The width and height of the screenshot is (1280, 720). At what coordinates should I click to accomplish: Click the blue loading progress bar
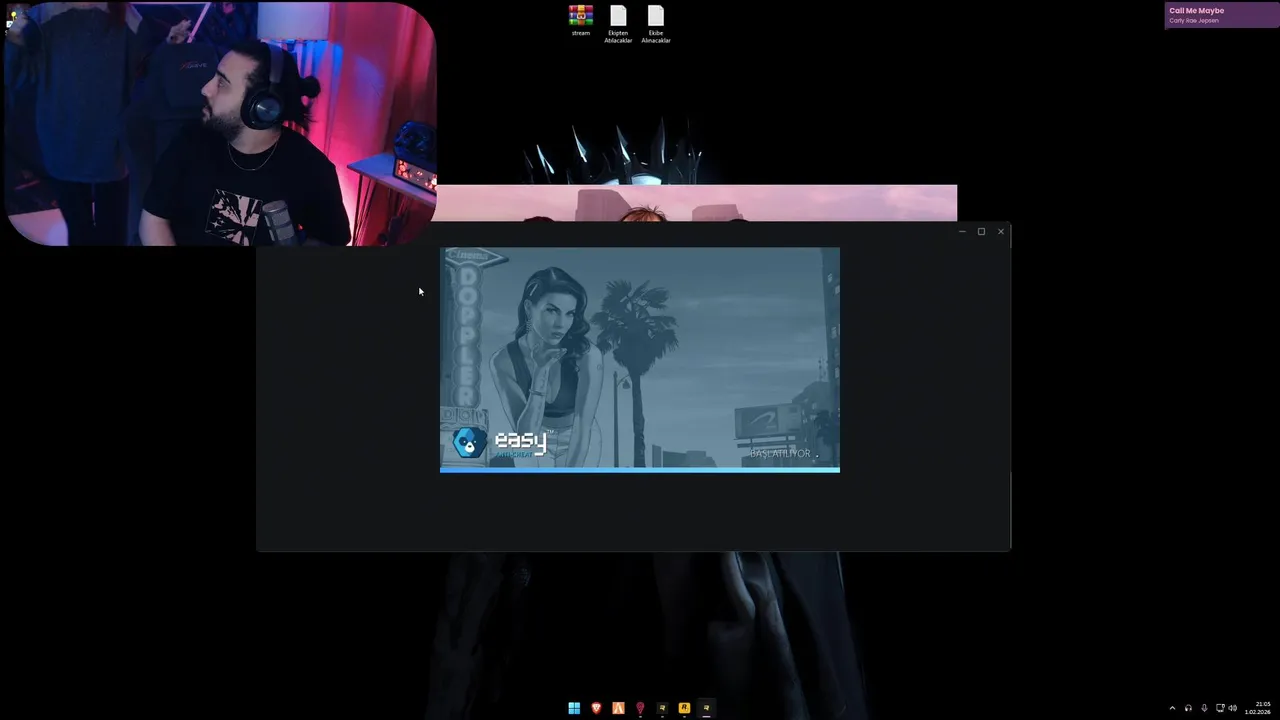640,470
